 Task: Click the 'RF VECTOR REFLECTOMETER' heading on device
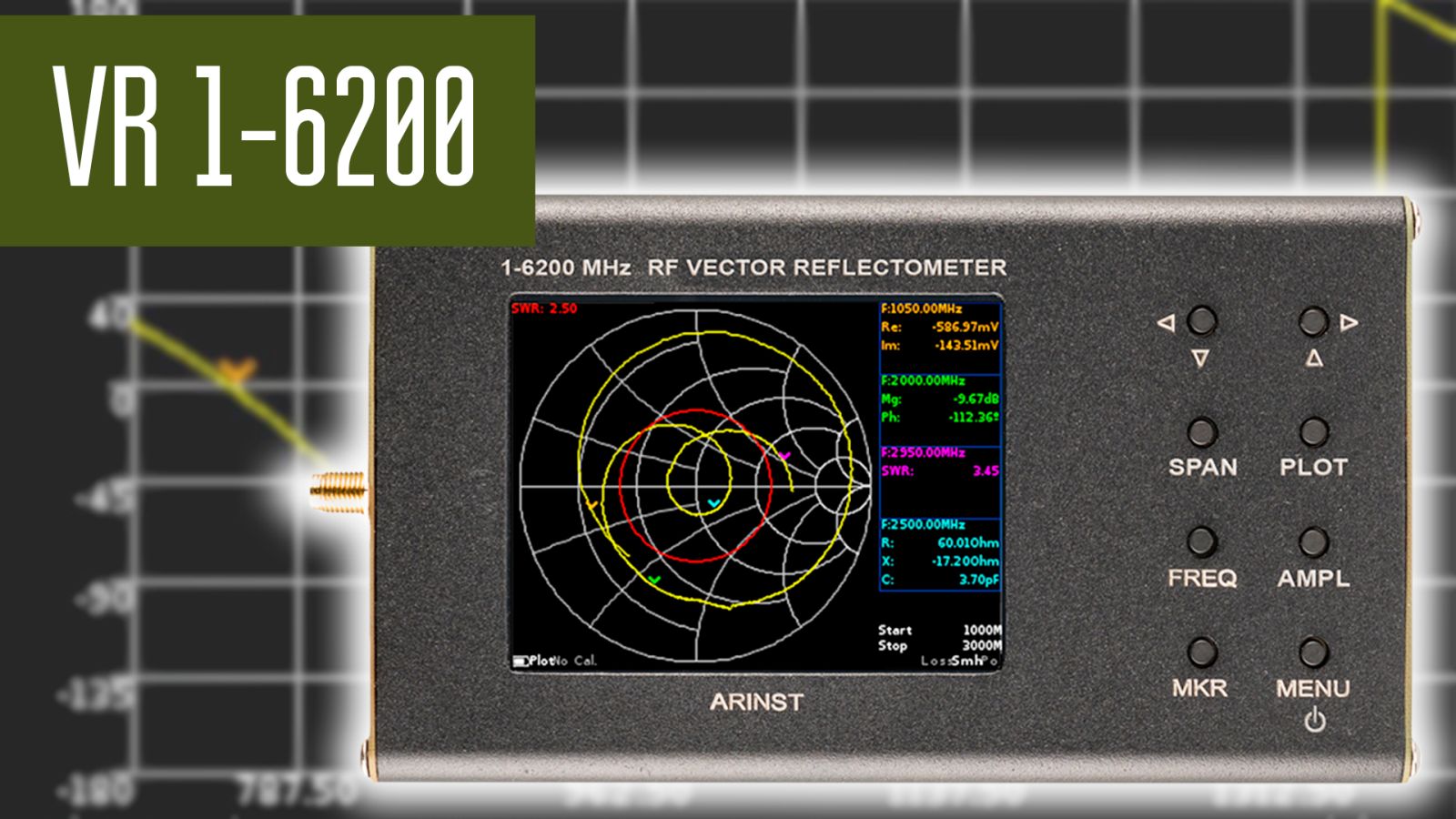pyautogui.click(x=826, y=268)
